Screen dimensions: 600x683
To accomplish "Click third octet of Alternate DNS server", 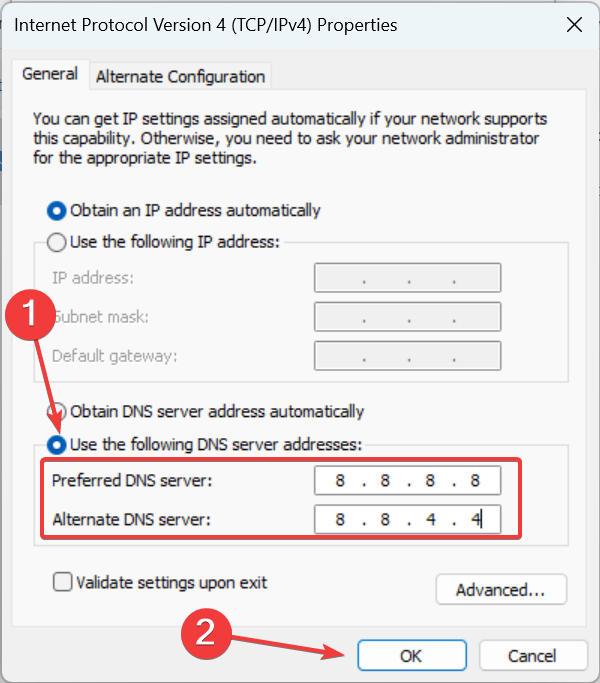I will pyautogui.click(x=431, y=519).
